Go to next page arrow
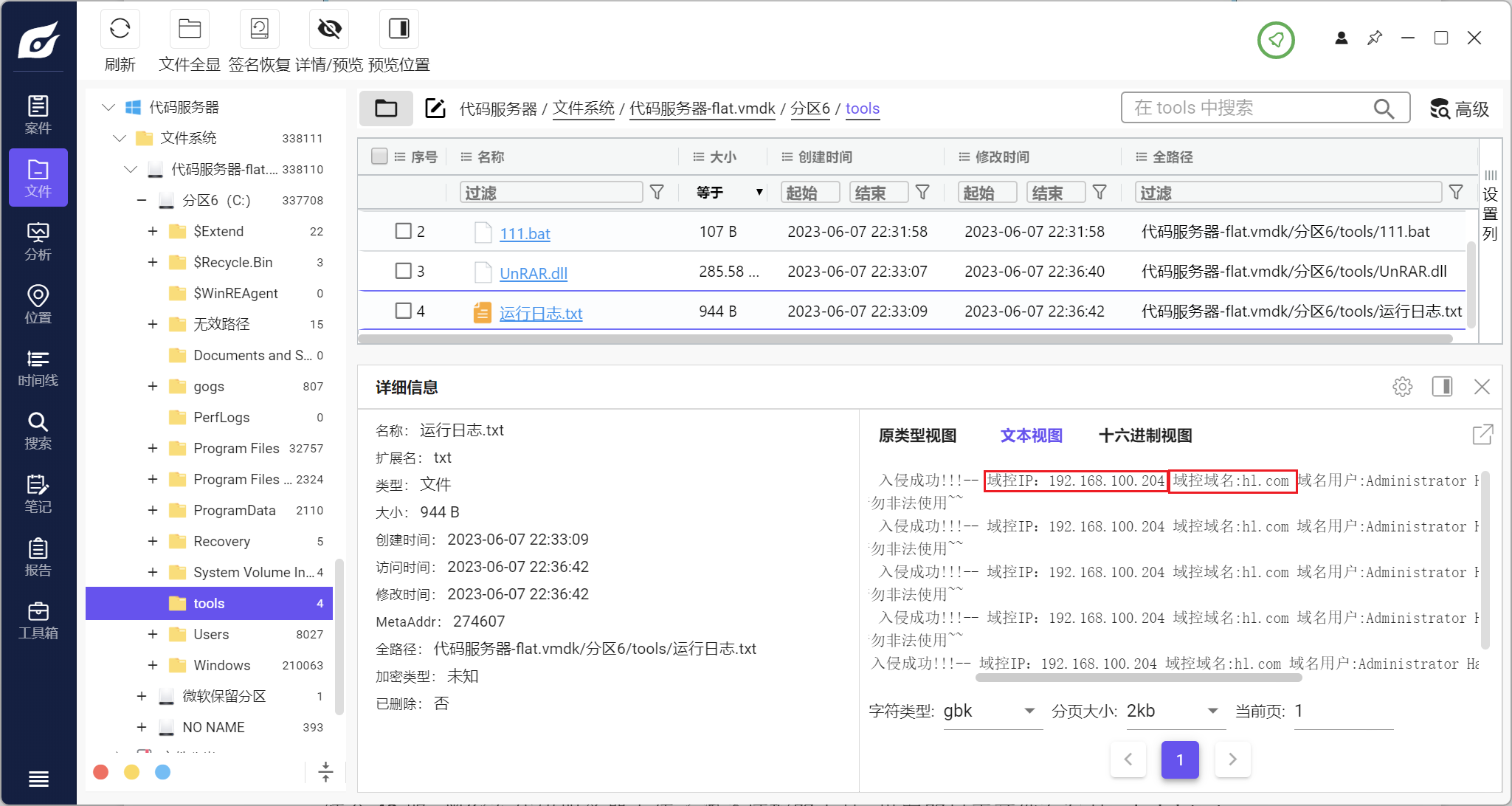The image size is (1512, 806). coord(1232,759)
